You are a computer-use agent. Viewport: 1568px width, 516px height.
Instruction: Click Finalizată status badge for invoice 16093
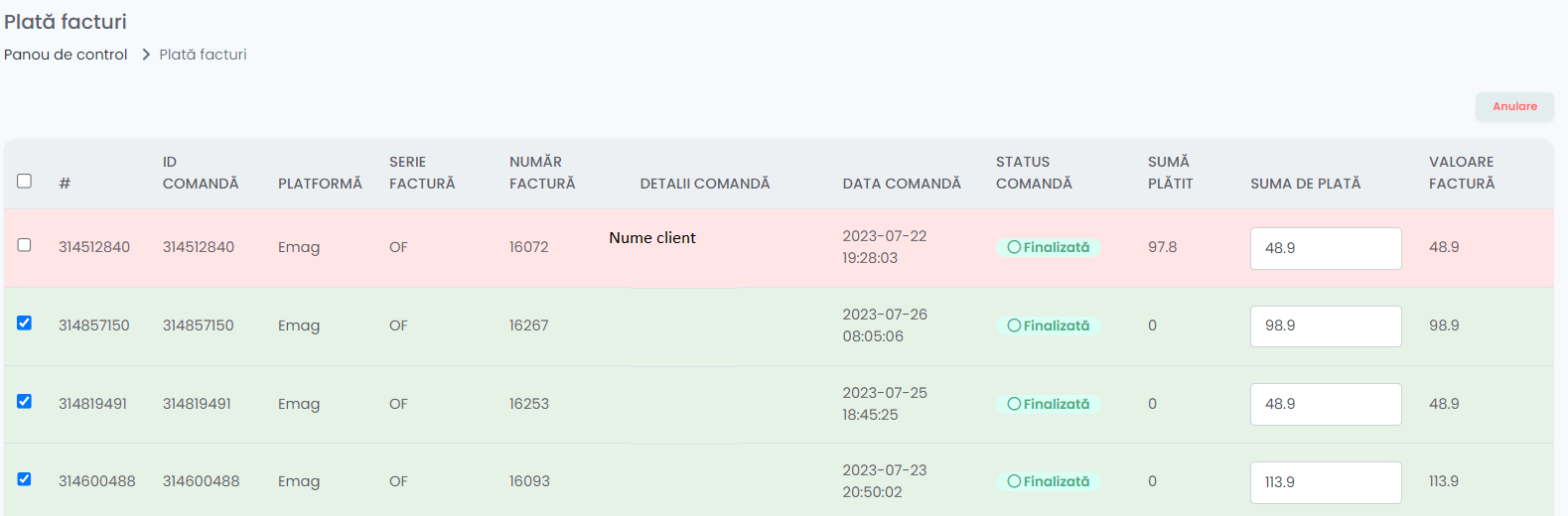[1048, 481]
